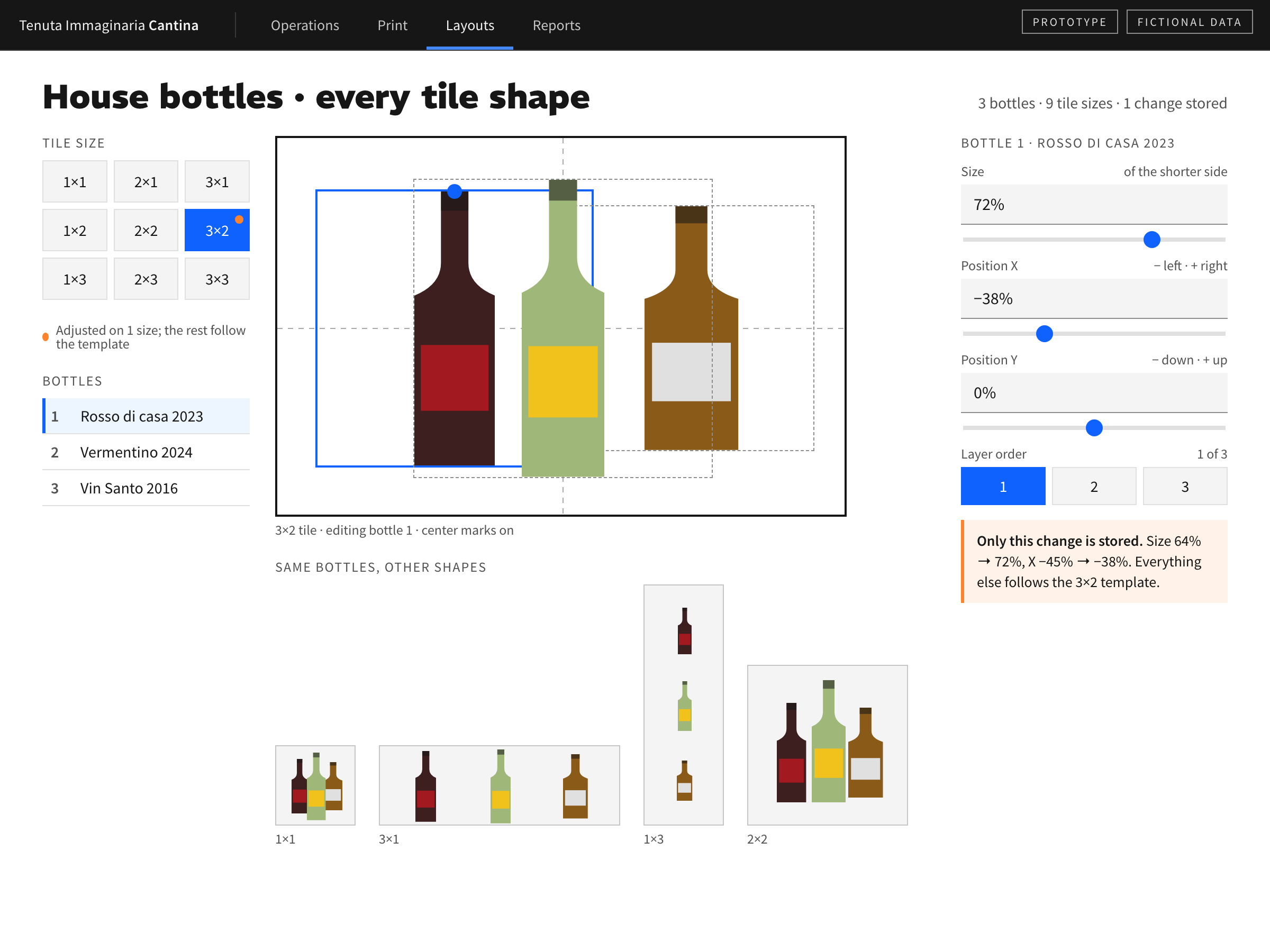Open the 1×1 preview thumbnail
1270x952 pixels.
[x=315, y=785]
